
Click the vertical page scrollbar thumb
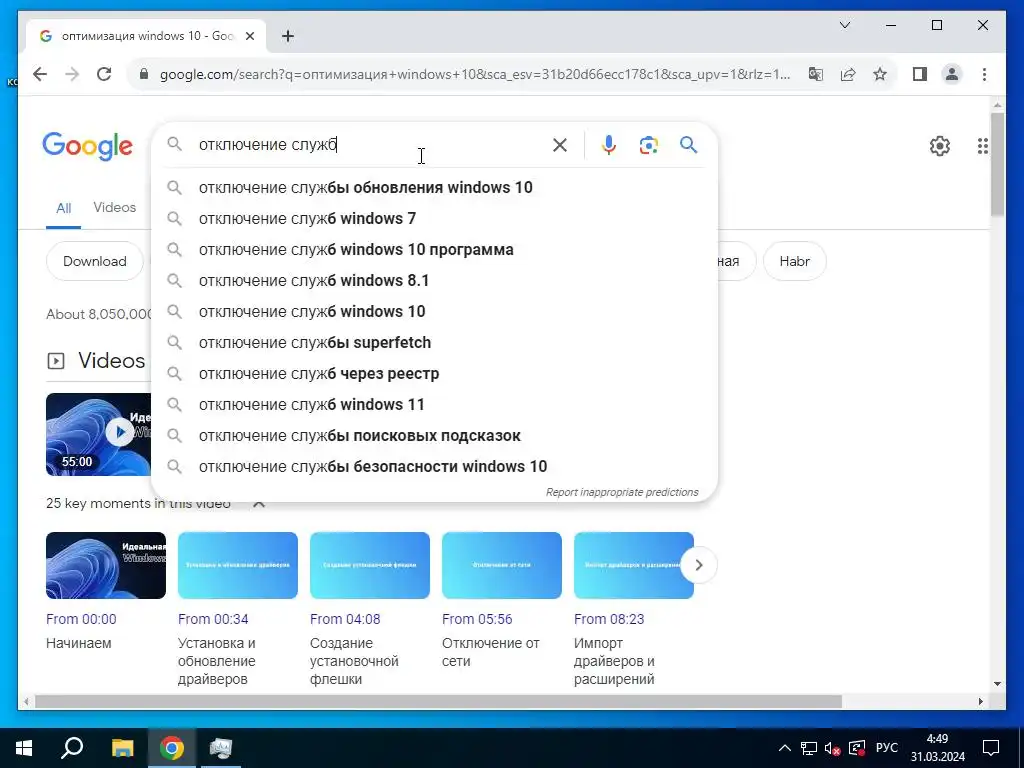[x=997, y=165]
